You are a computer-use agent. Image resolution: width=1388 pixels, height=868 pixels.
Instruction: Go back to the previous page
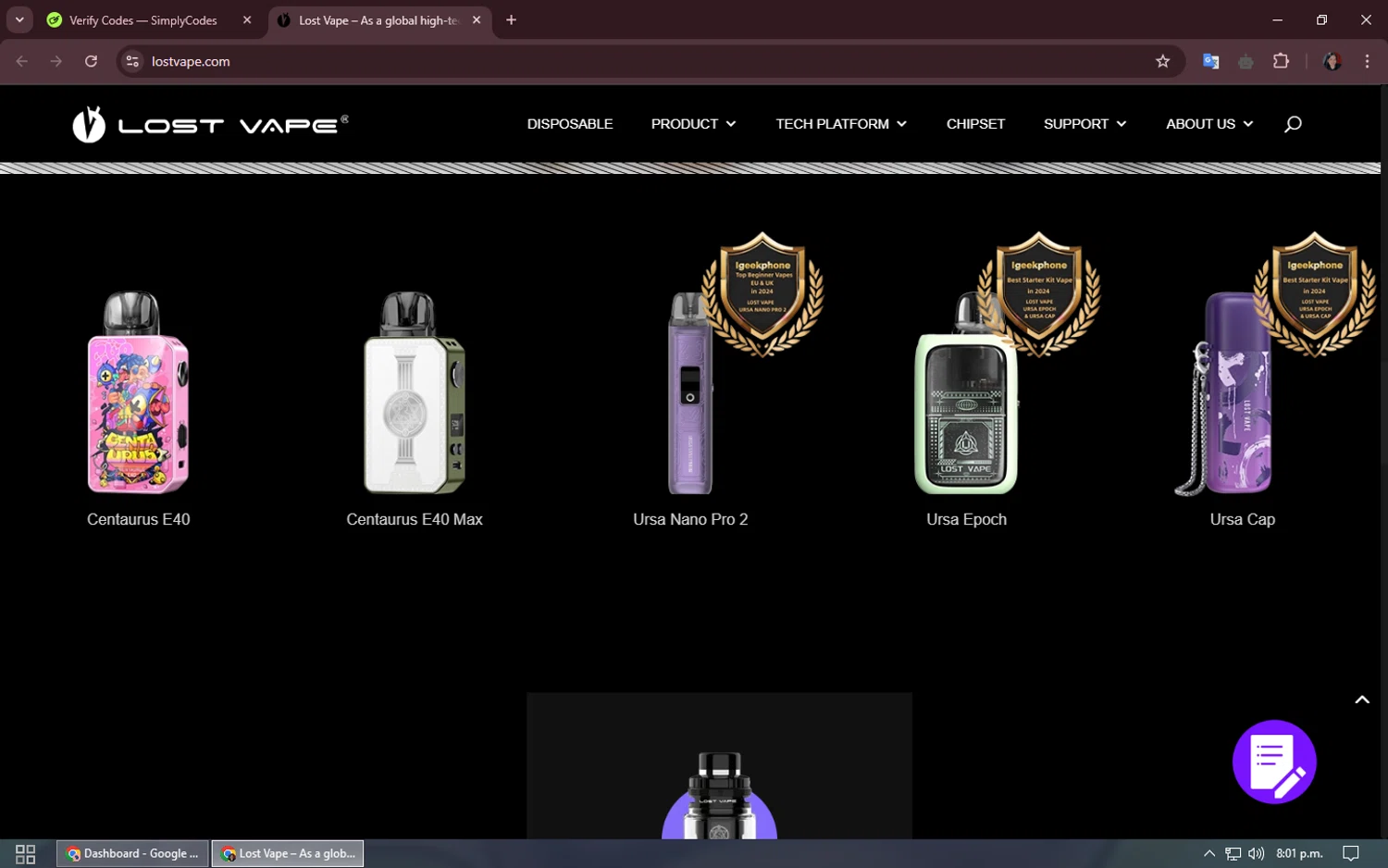pos(22,61)
